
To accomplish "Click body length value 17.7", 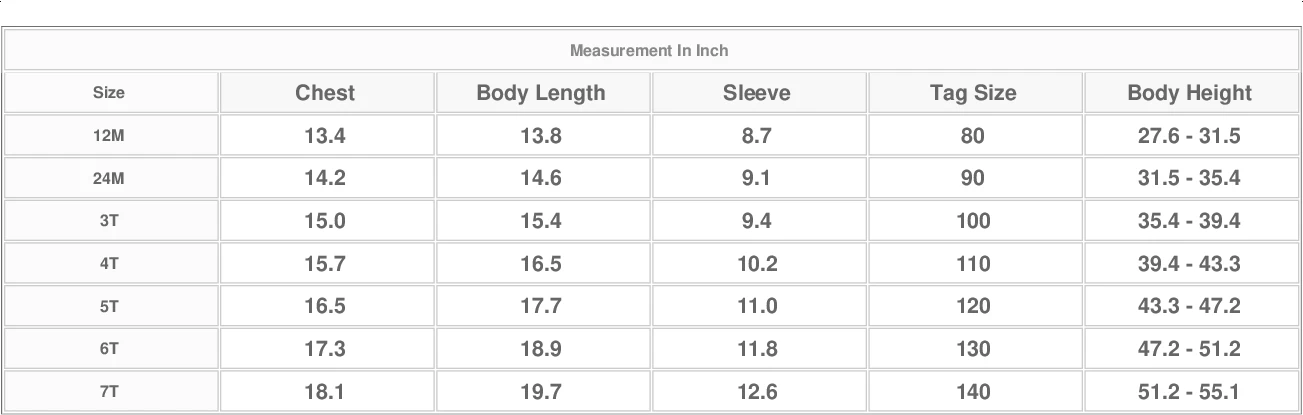I will [x=541, y=306].
